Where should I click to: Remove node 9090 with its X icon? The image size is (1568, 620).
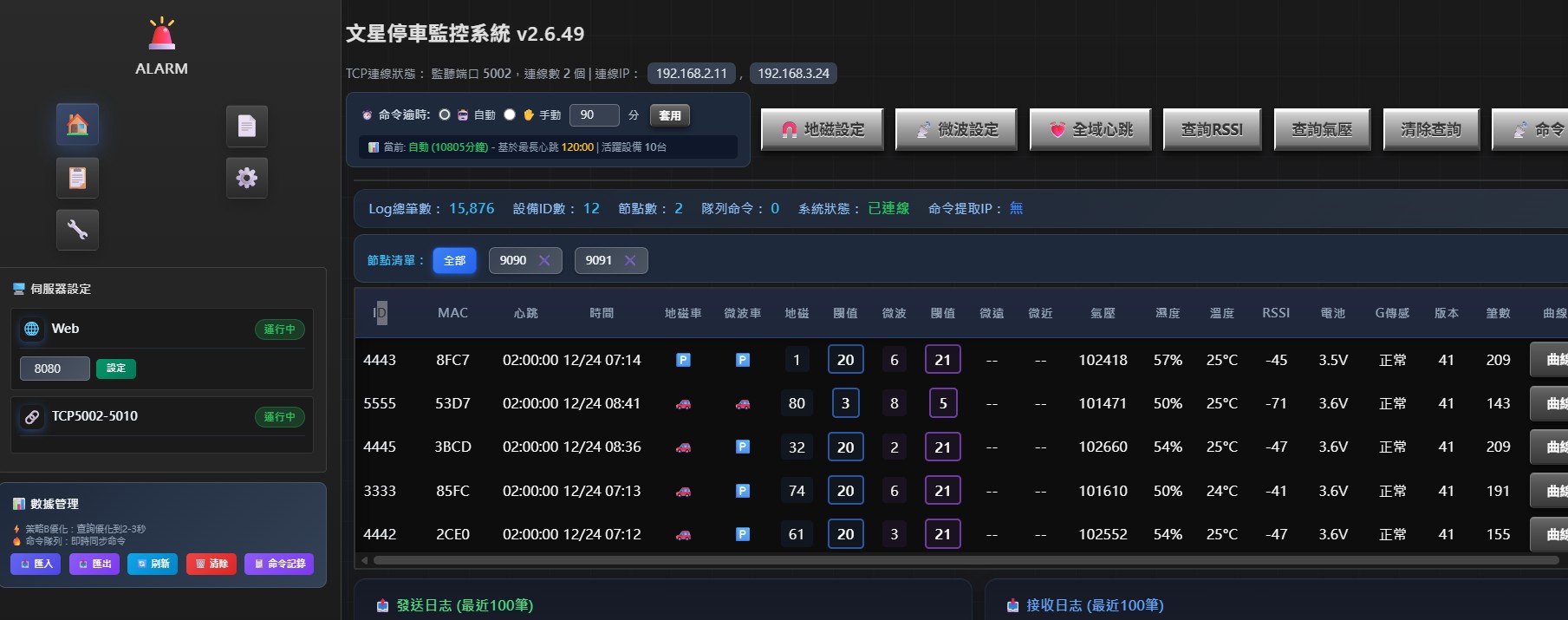point(544,260)
